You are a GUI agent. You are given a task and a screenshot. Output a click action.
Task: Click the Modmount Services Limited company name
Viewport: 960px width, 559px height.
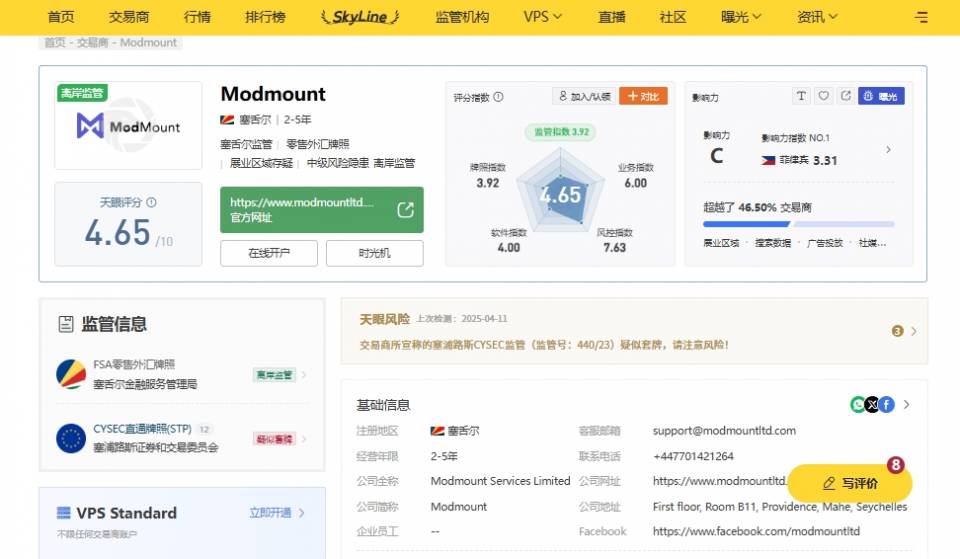pos(500,481)
